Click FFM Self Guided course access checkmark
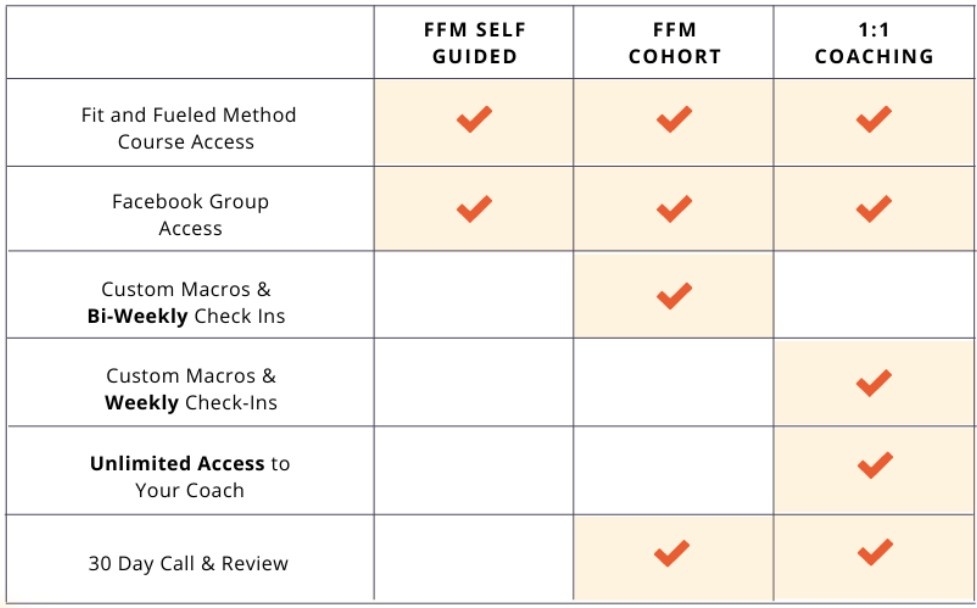977x608 pixels. click(x=474, y=120)
